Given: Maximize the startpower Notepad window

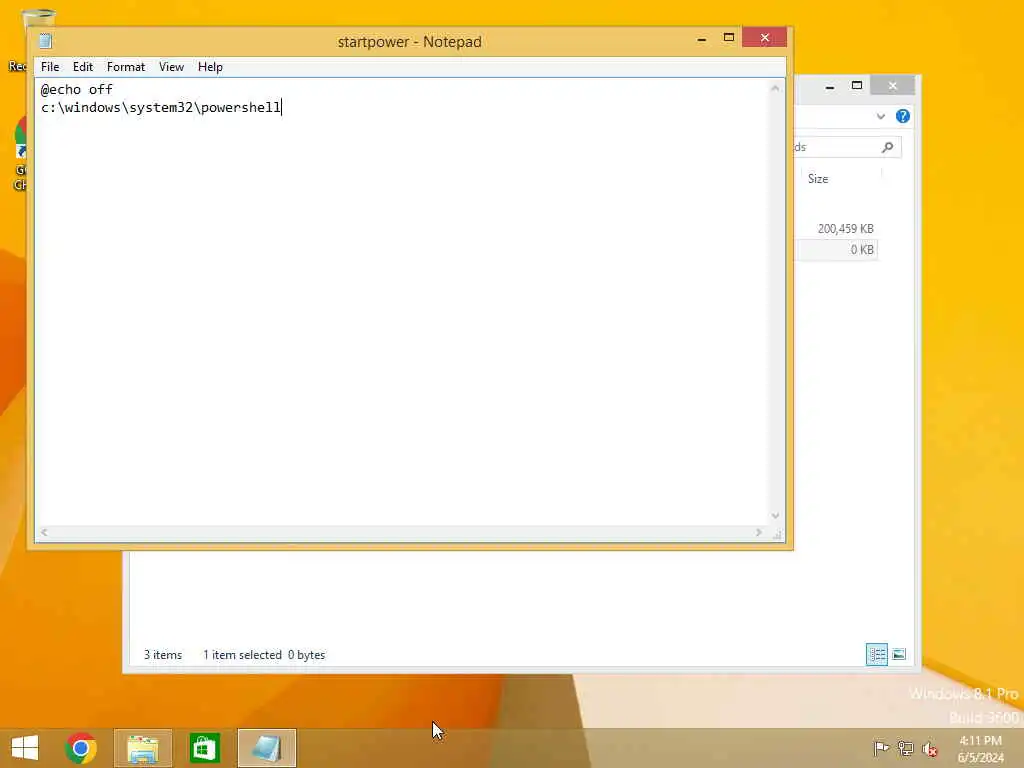Looking at the screenshot, I should click(x=729, y=38).
